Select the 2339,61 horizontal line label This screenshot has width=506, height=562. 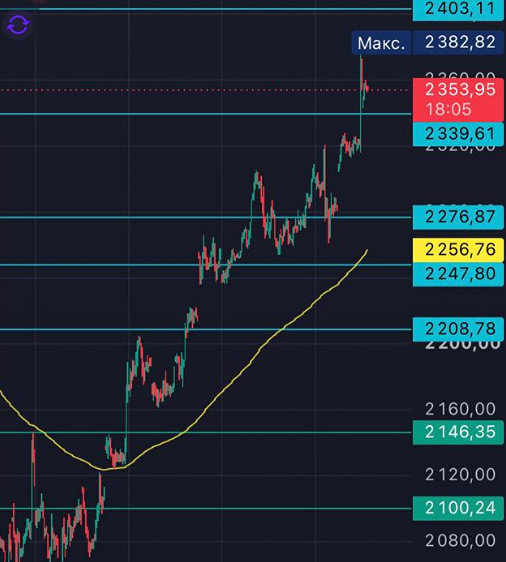[458, 134]
